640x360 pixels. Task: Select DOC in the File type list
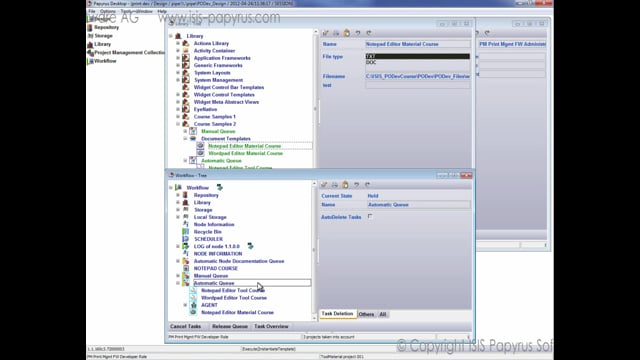pos(418,62)
